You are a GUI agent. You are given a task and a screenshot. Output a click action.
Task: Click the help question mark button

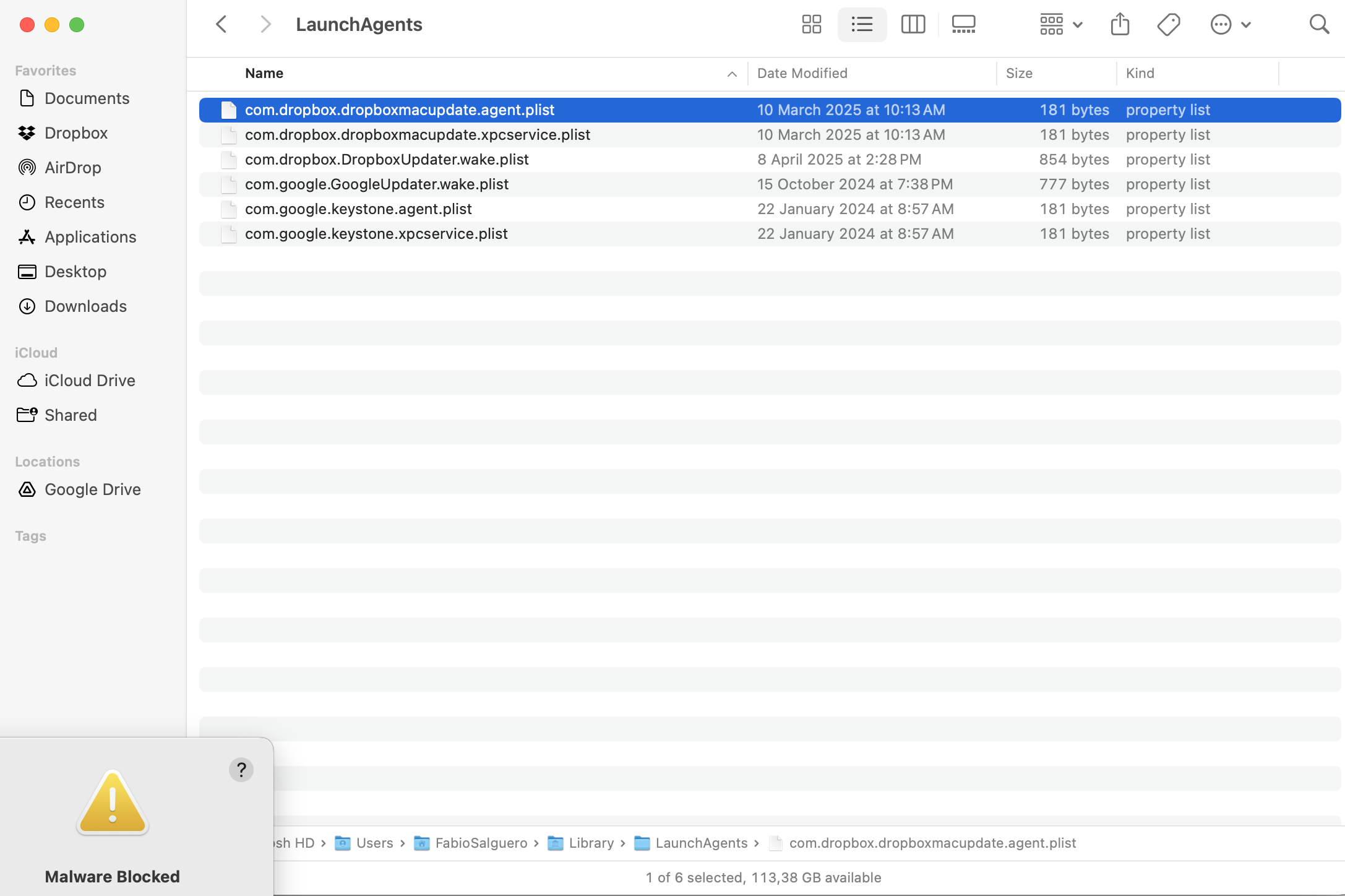coord(241,770)
